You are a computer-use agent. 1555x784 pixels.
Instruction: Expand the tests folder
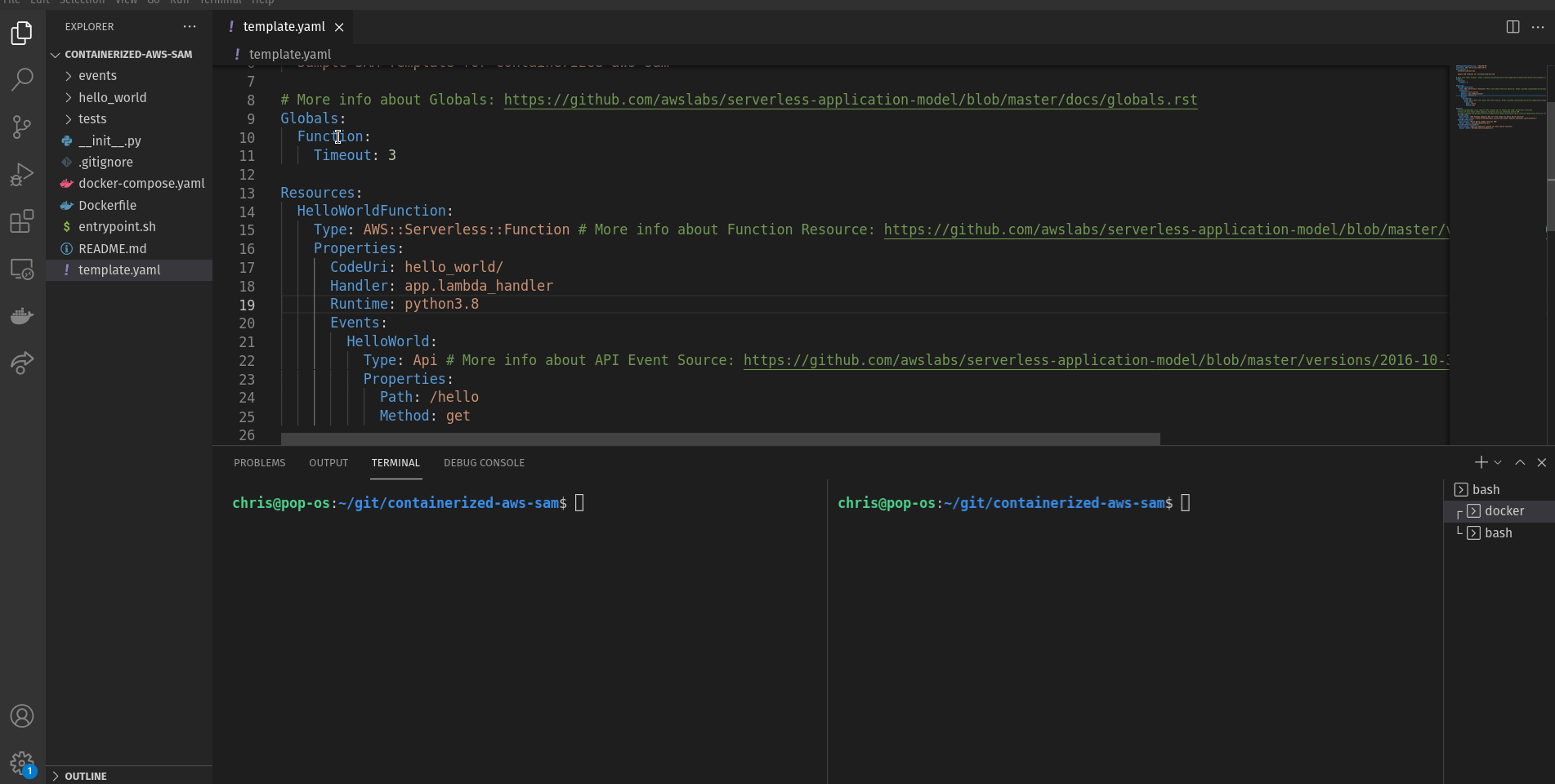click(129, 118)
